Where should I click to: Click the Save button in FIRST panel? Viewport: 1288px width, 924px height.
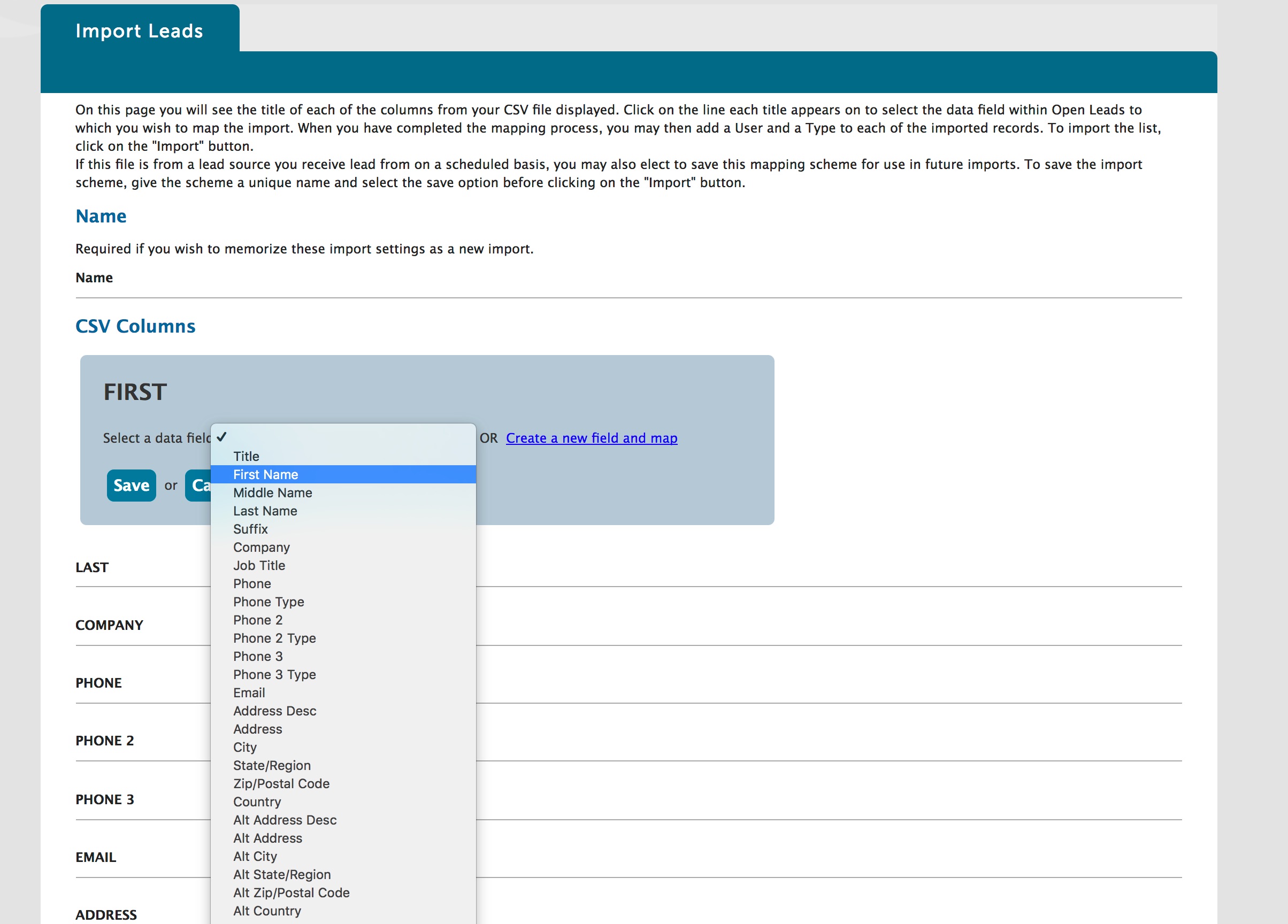(x=131, y=486)
